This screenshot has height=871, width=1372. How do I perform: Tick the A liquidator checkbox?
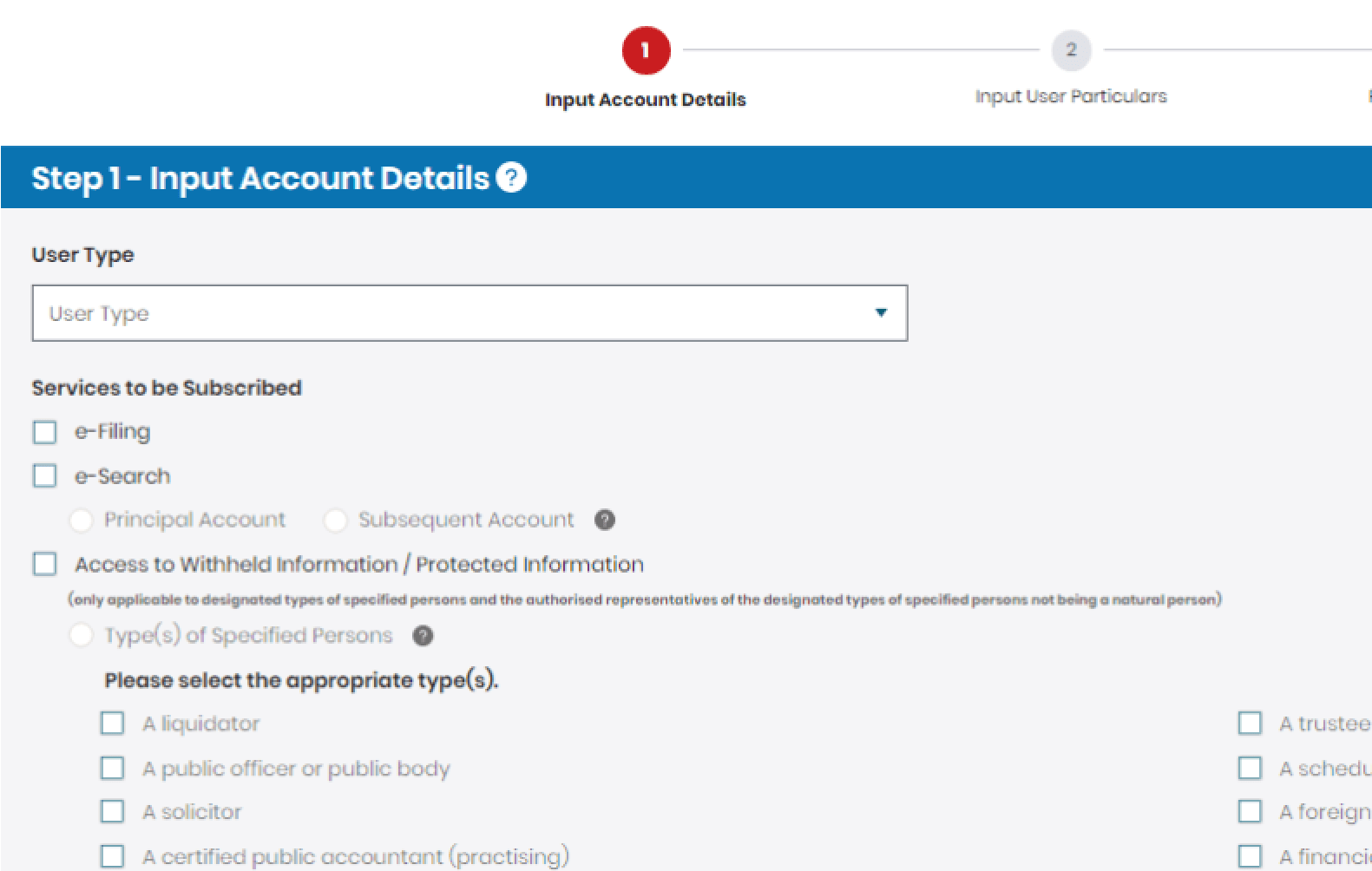pyautogui.click(x=113, y=724)
